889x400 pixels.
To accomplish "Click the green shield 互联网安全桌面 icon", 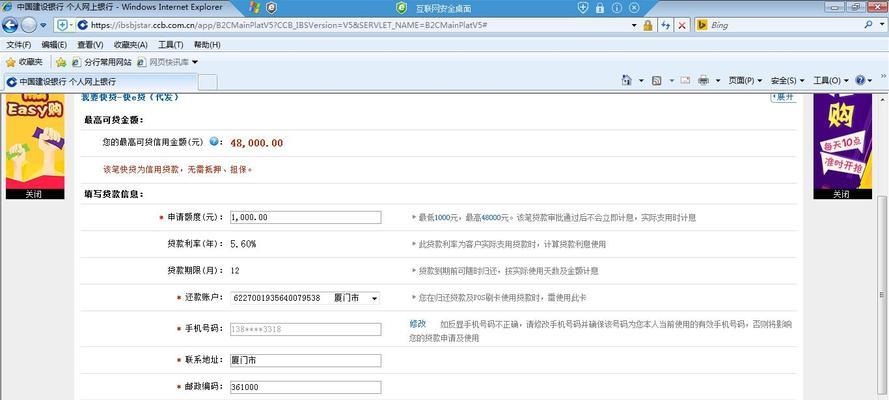I will [x=401, y=8].
